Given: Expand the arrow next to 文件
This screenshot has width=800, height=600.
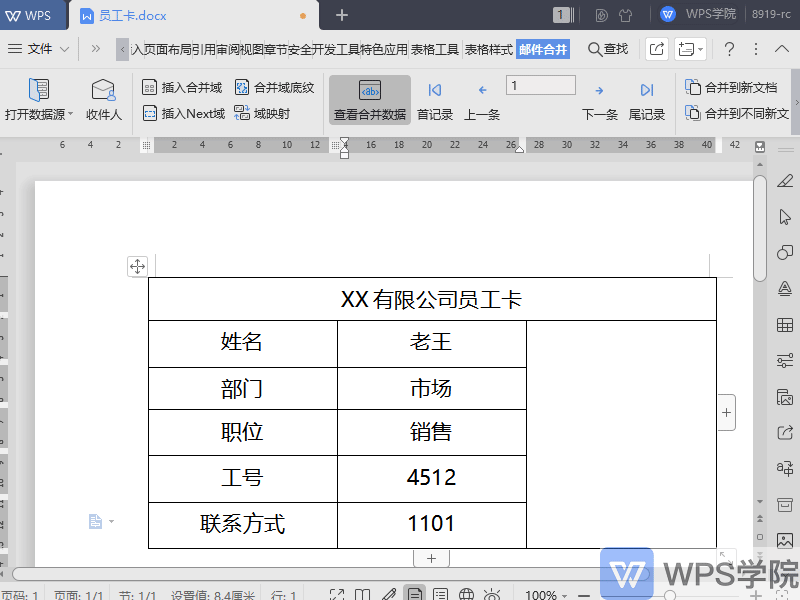Looking at the screenshot, I should [x=64, y=49].
